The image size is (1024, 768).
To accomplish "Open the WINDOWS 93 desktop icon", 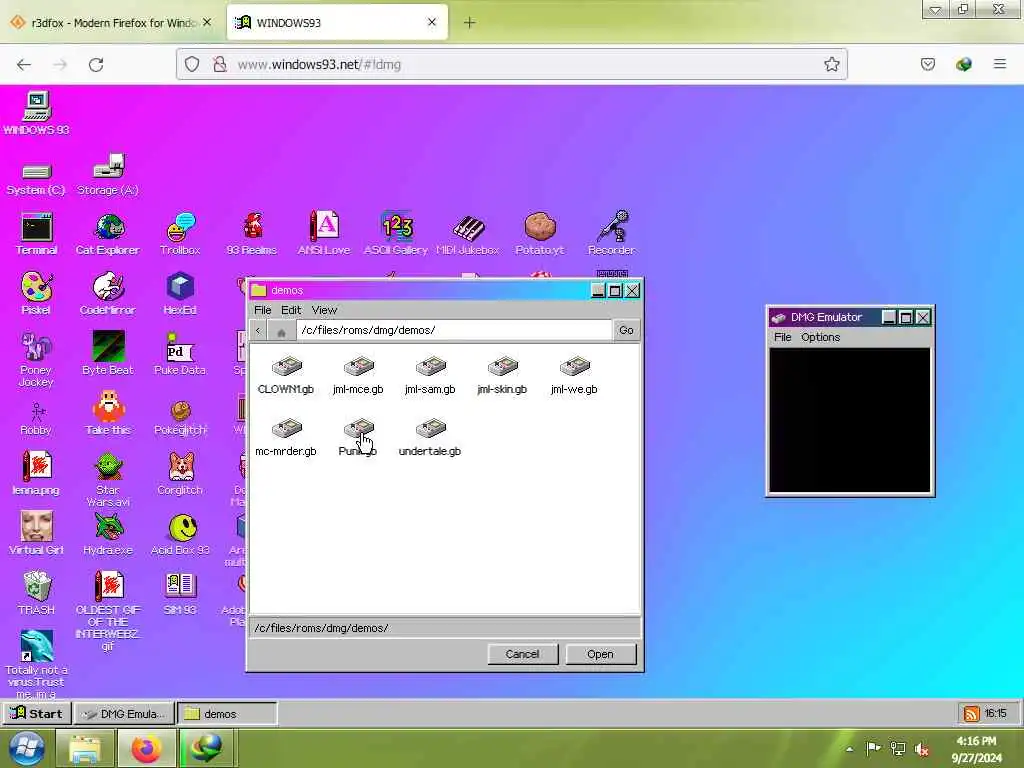I will pos(37,113).
